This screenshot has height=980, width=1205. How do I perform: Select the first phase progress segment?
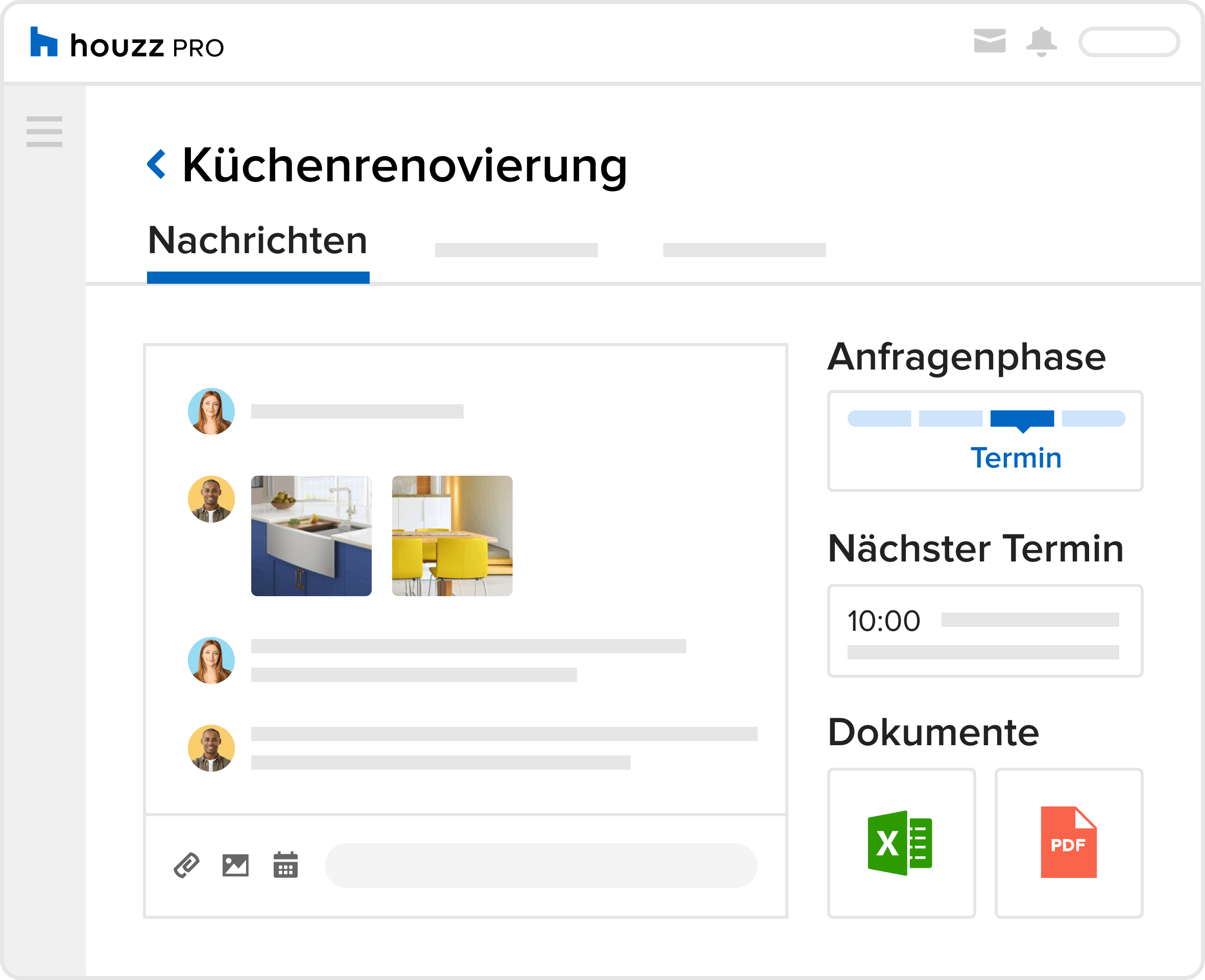coord(879,419)
